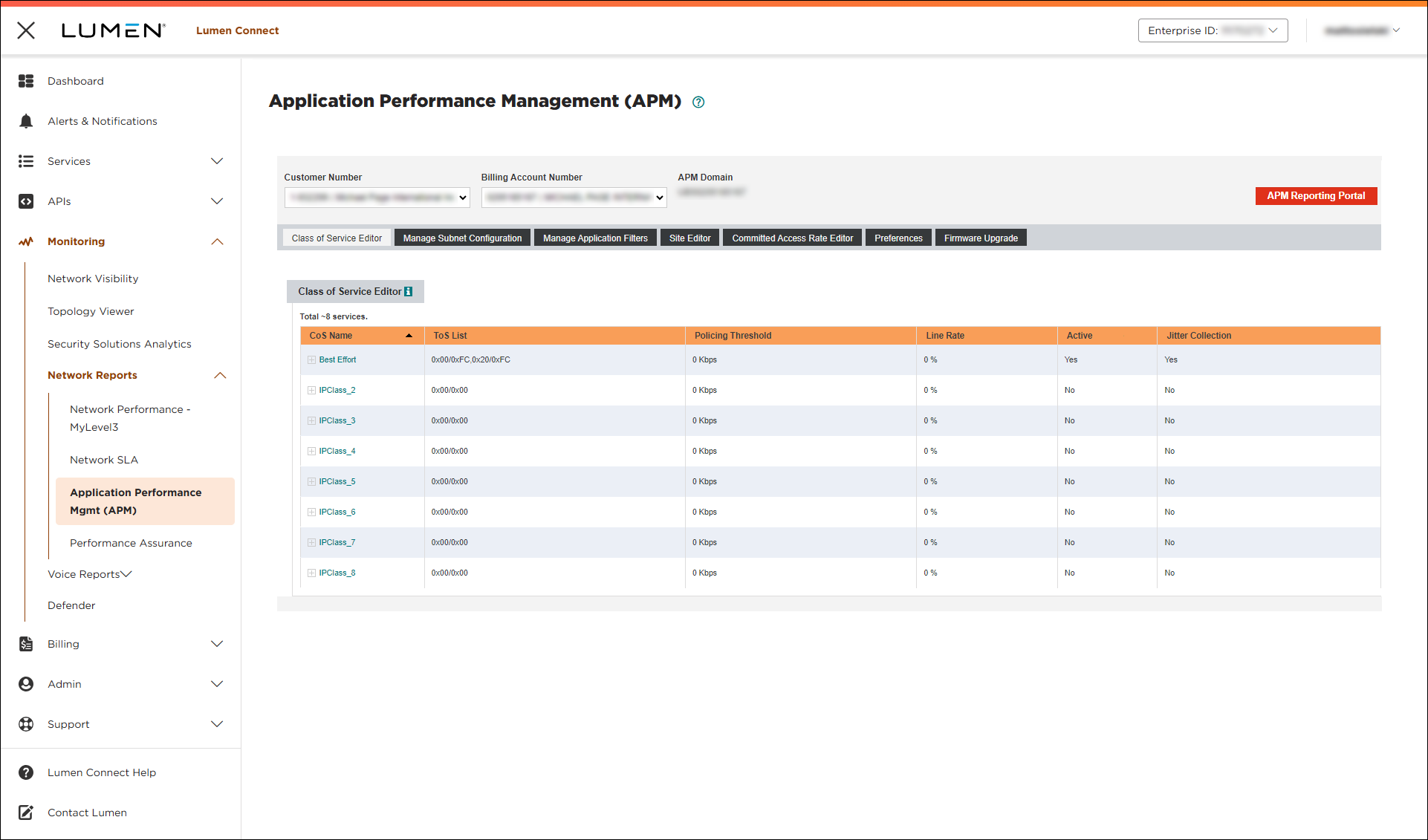Click the Admin profile icon

tap(26, 684)
